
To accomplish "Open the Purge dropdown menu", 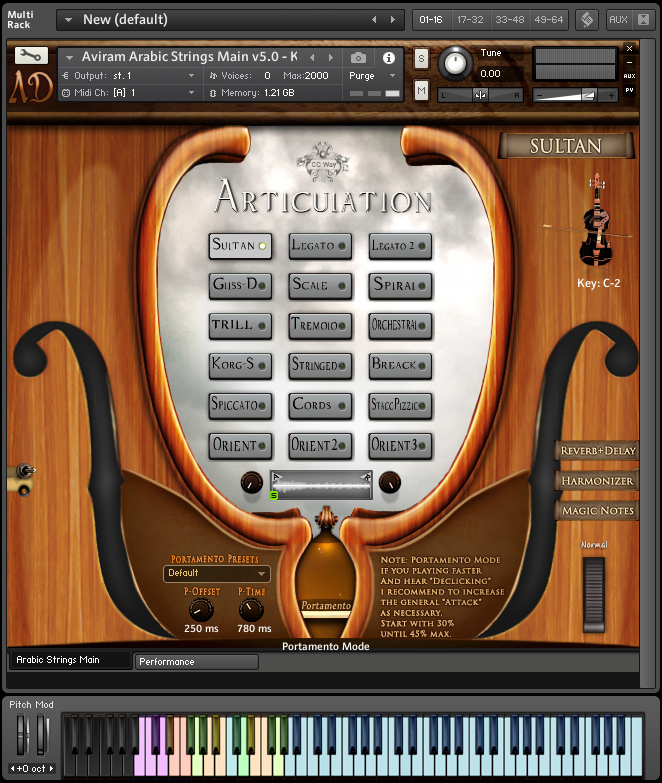I will 372,76.
